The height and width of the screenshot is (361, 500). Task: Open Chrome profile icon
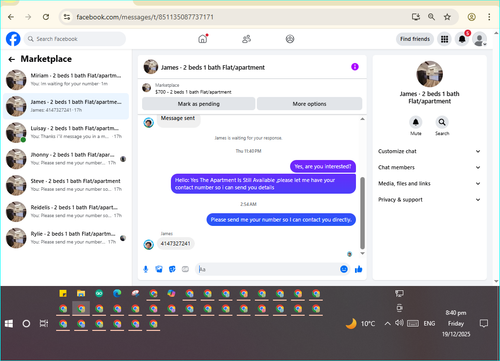coord(471,17)
